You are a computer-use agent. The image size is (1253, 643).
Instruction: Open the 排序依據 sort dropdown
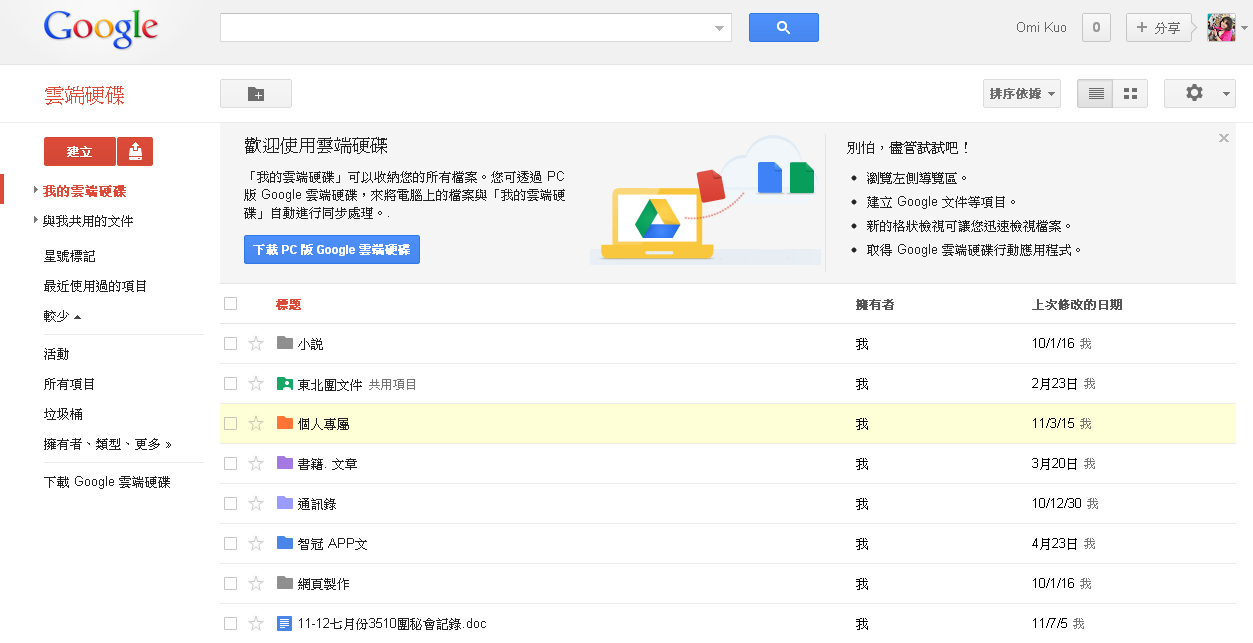coord(1022,94)
